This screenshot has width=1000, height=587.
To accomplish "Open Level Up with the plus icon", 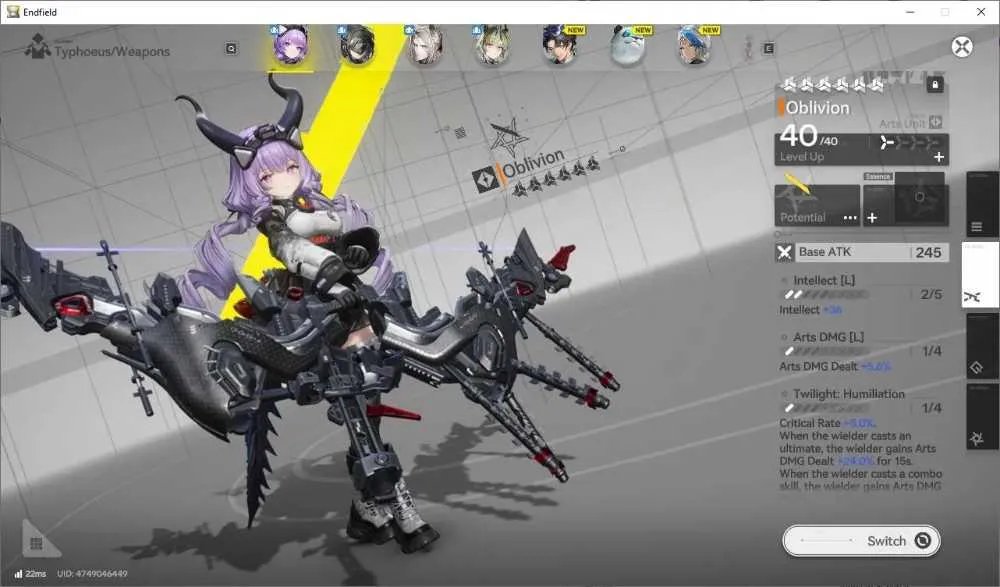I will [x=939, y=157].
